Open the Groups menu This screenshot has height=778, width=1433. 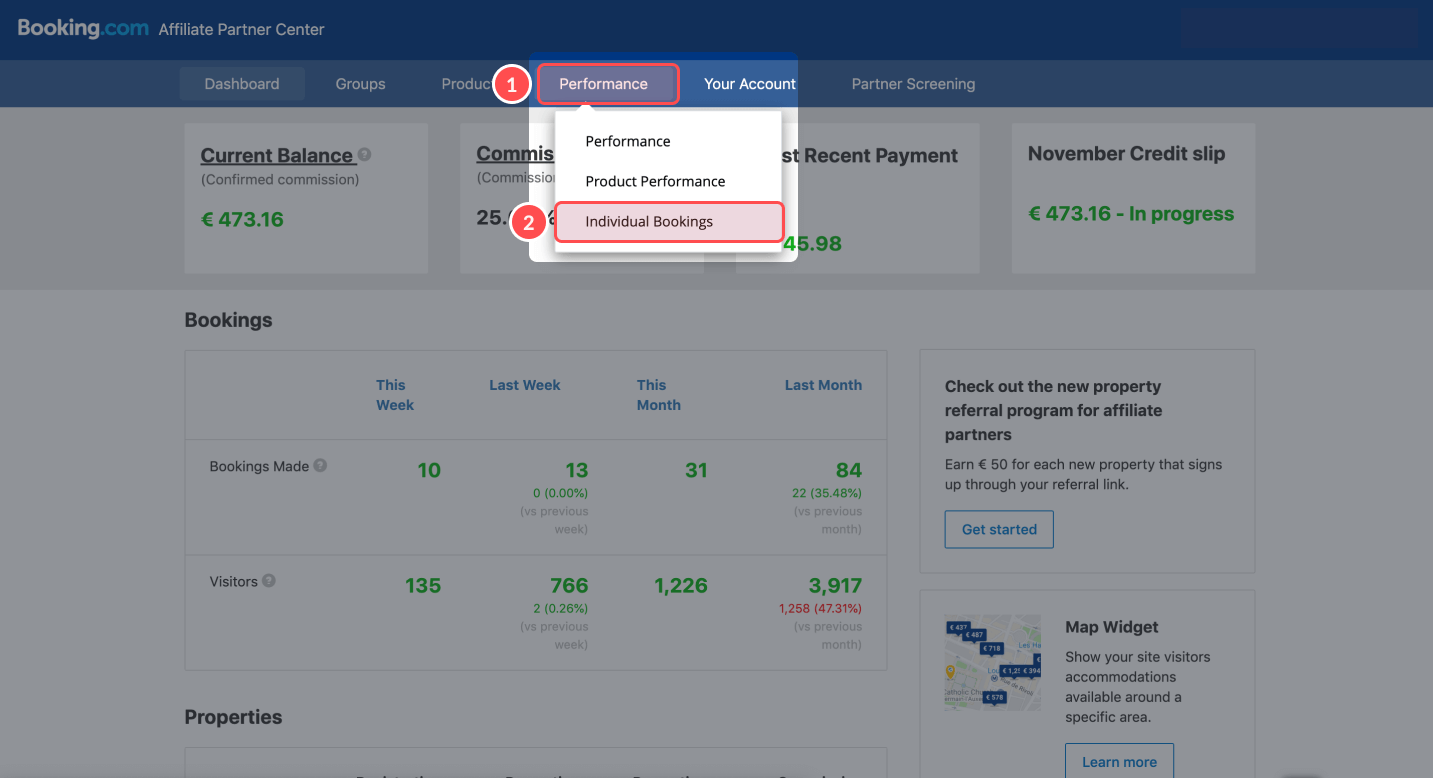360,84
